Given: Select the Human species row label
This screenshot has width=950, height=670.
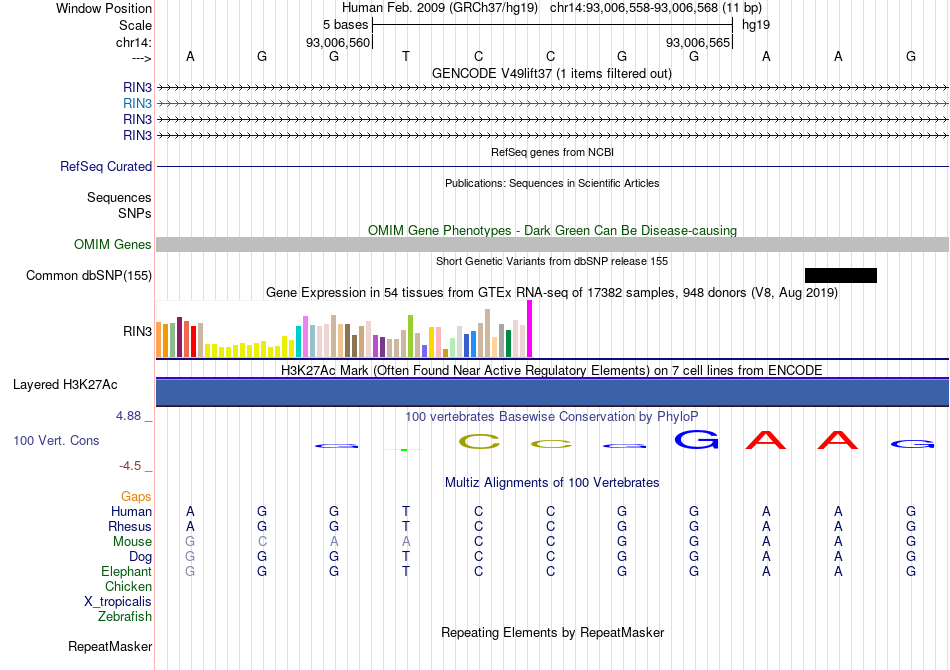Looking at the screenshot, I should tap(131, 512).
